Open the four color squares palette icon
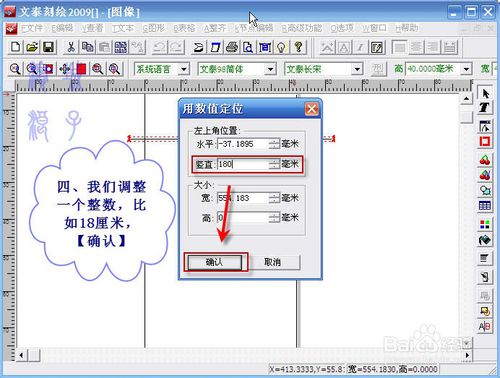The width and height of the screenshot is (500, 378). [x=485, y=224]
